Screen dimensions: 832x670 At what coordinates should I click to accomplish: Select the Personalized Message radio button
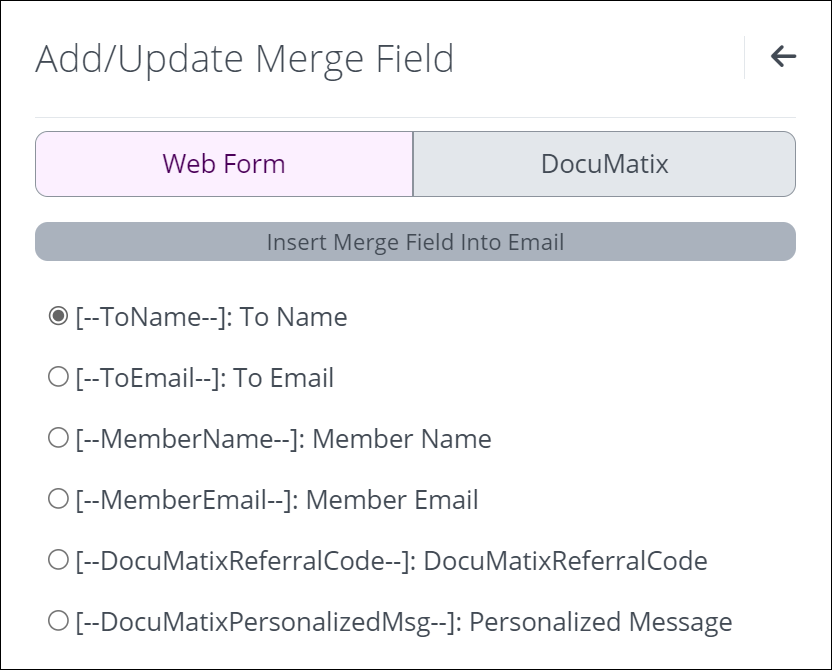(x=58, y=621)
